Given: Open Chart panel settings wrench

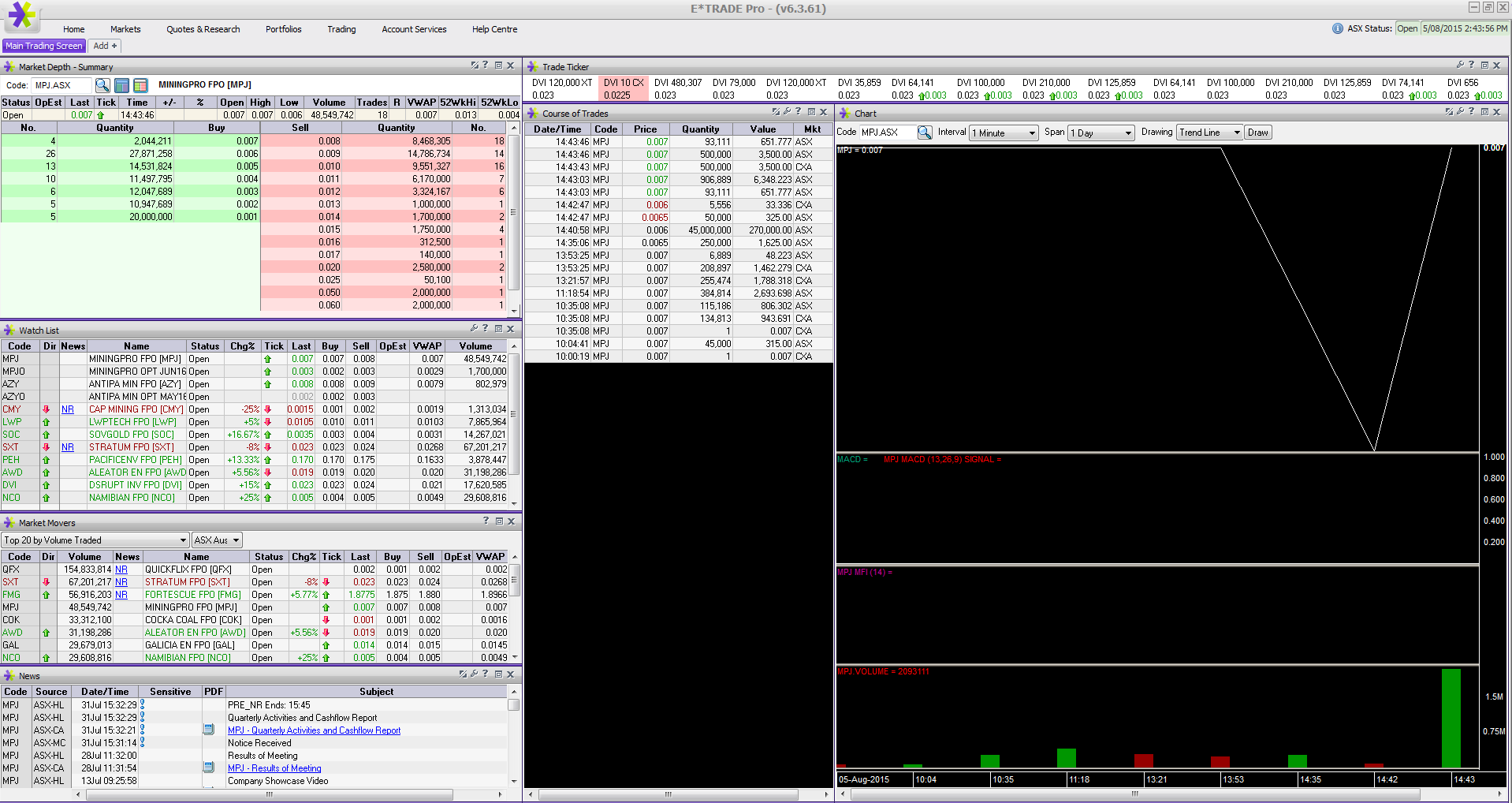Looking at the screenshot, I should 1460,112.
